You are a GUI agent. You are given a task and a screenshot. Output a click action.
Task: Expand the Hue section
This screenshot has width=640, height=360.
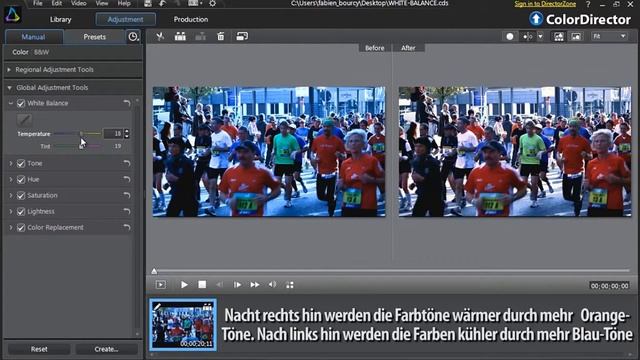pos(11,179)
